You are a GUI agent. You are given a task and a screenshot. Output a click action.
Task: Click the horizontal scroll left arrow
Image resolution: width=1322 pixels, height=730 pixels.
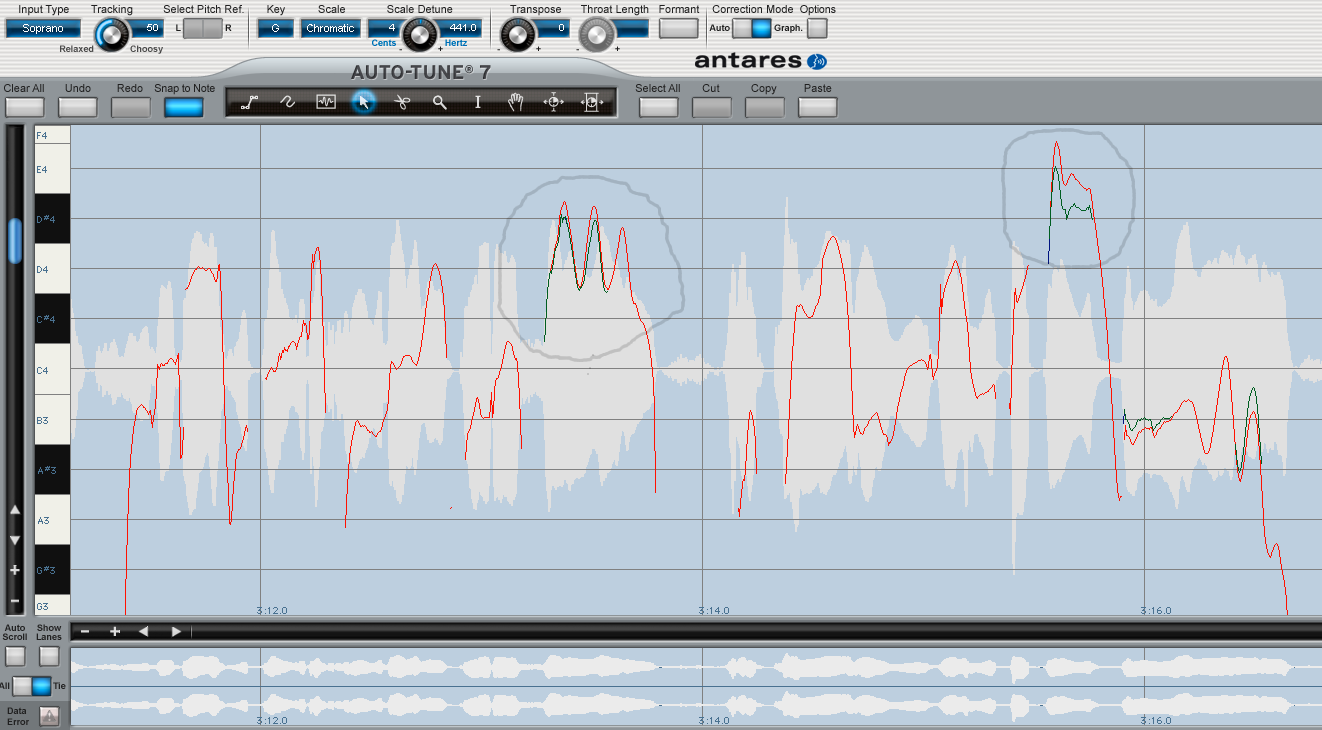click(x=144, y=631)
